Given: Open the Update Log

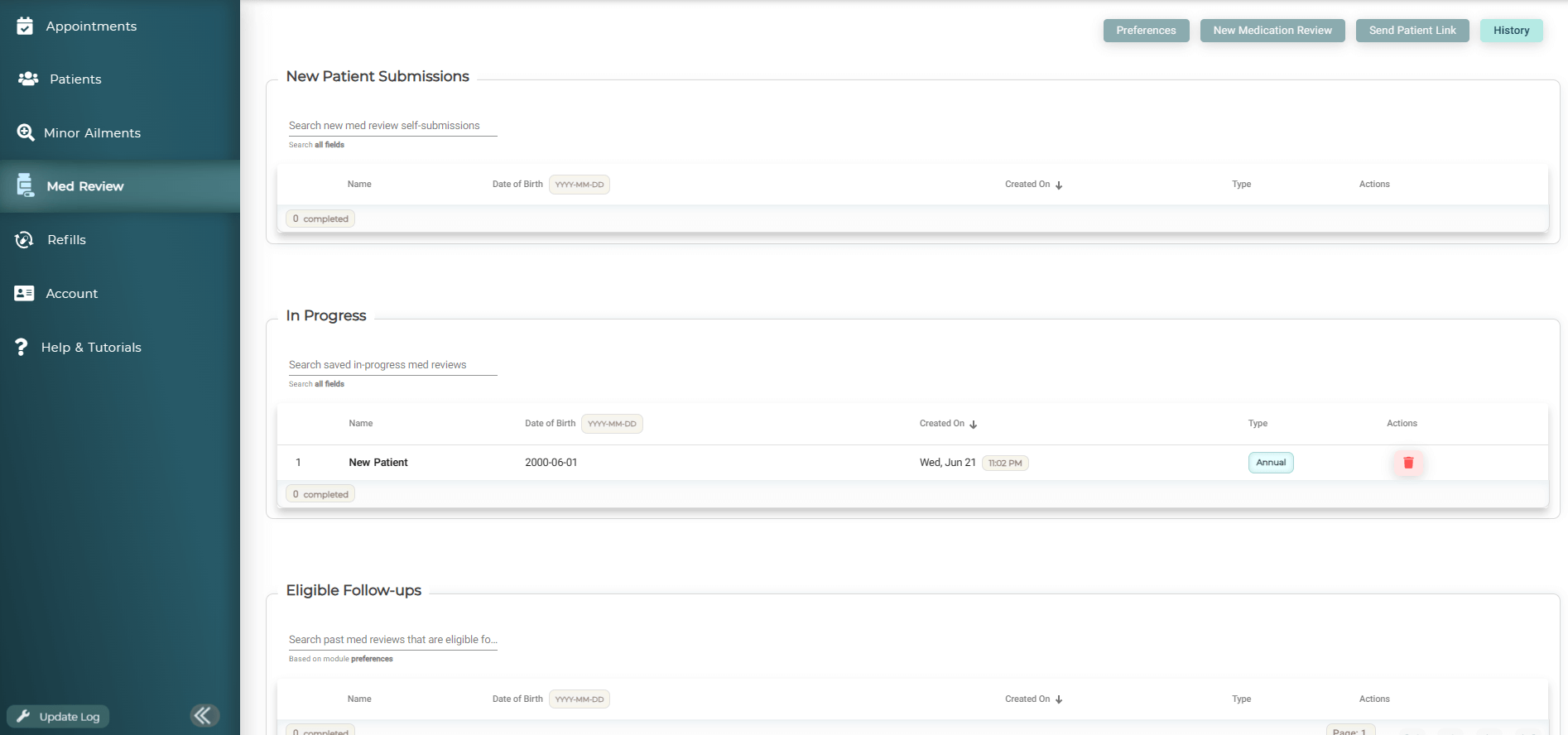Looking at the screenshot, I should pyautogui.click(x=59, y=717).
